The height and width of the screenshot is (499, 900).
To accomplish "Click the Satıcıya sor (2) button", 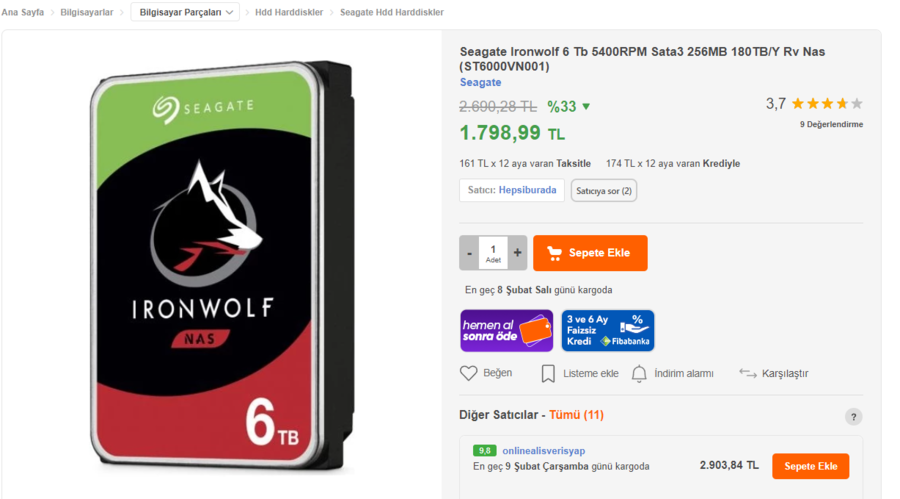I will [604, 190].
